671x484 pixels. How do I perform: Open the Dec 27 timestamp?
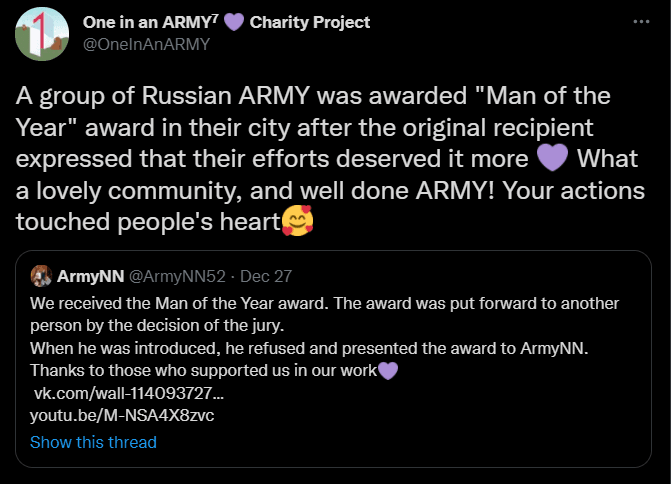click(266, 276)
